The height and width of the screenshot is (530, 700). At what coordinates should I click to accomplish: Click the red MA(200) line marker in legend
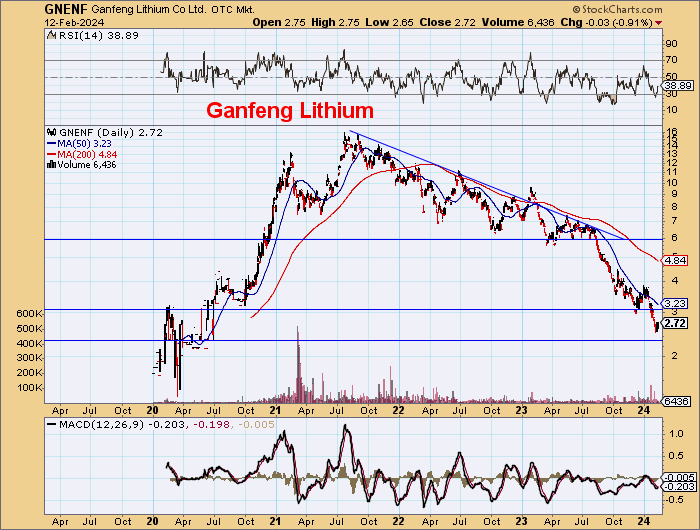(52, 154)
